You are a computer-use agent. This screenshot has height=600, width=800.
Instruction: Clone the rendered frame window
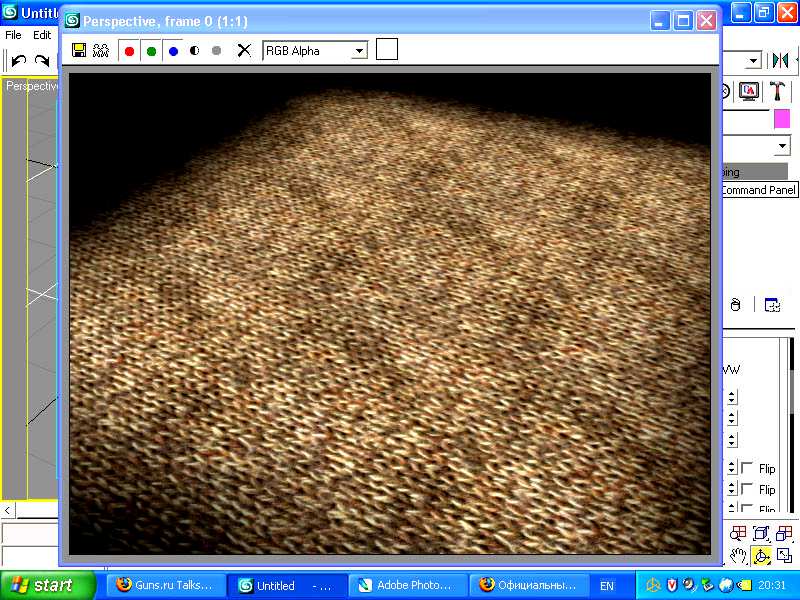pyautogui.click(x=101, y=50)
